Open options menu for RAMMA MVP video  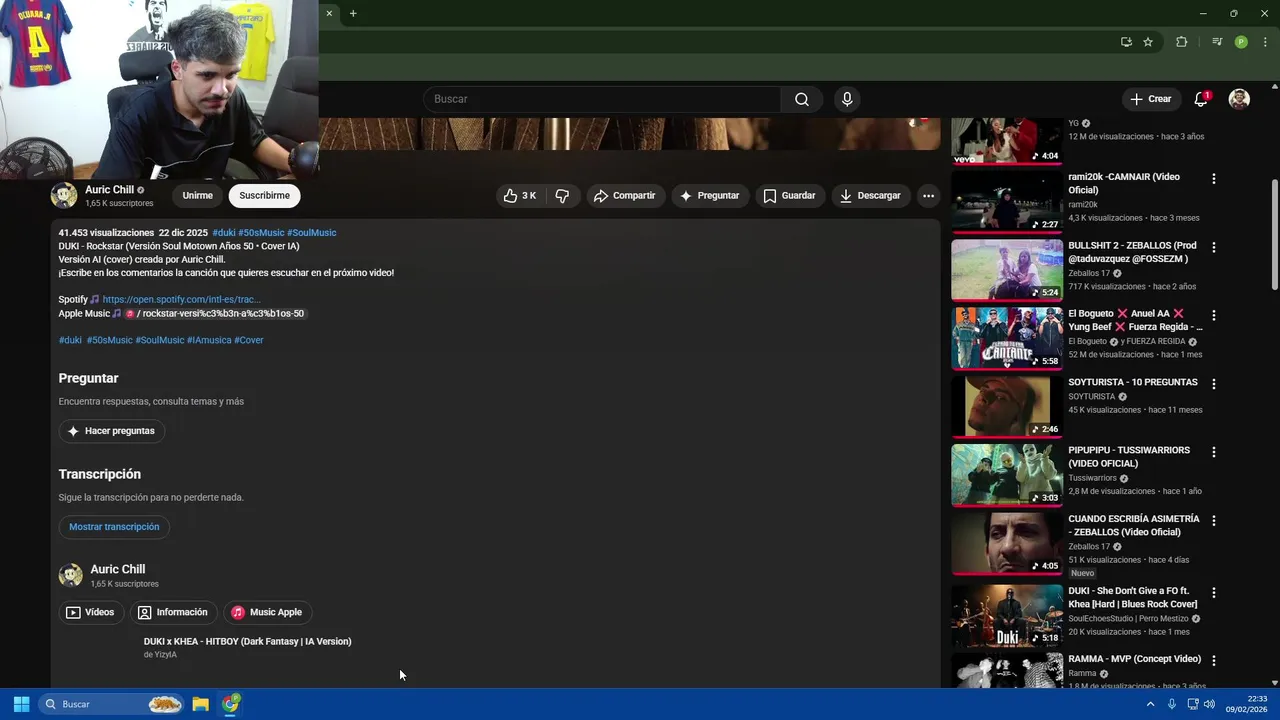pos(1213,660)
